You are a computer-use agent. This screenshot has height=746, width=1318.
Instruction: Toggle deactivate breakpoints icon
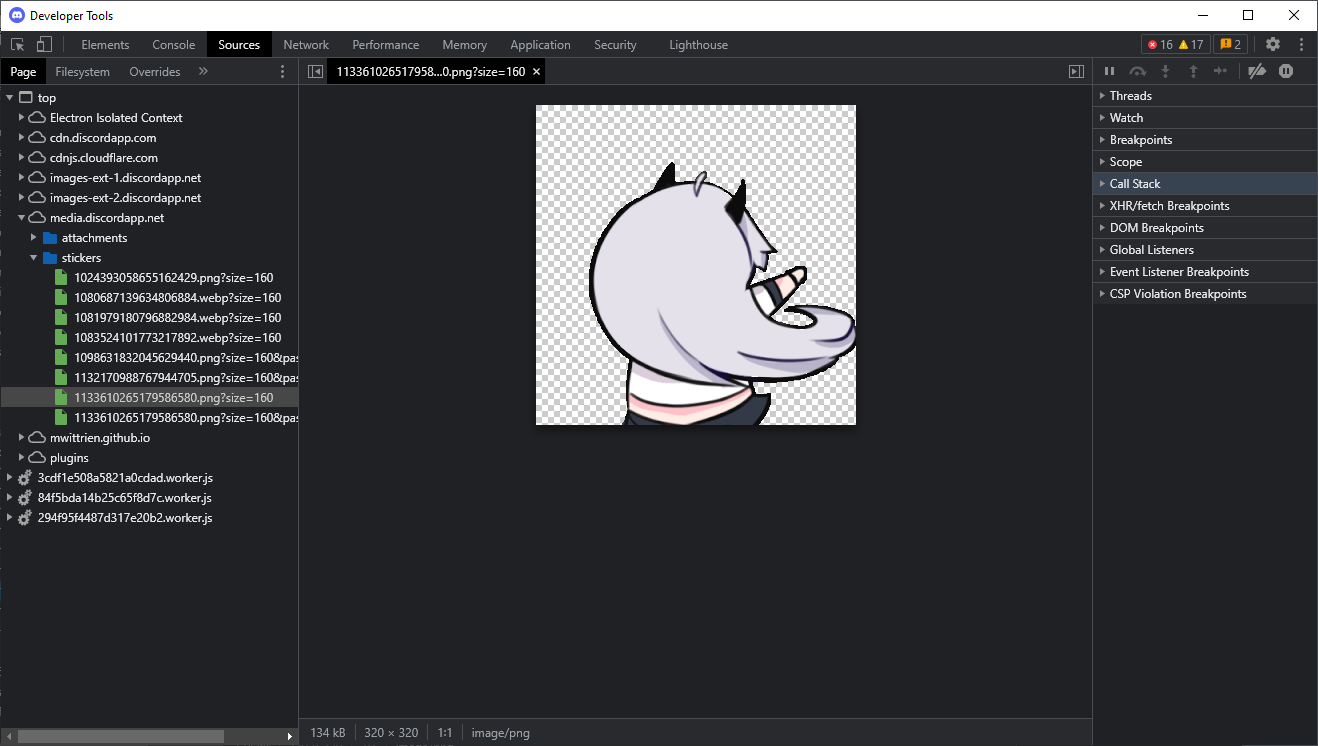tap(1257, 72)
